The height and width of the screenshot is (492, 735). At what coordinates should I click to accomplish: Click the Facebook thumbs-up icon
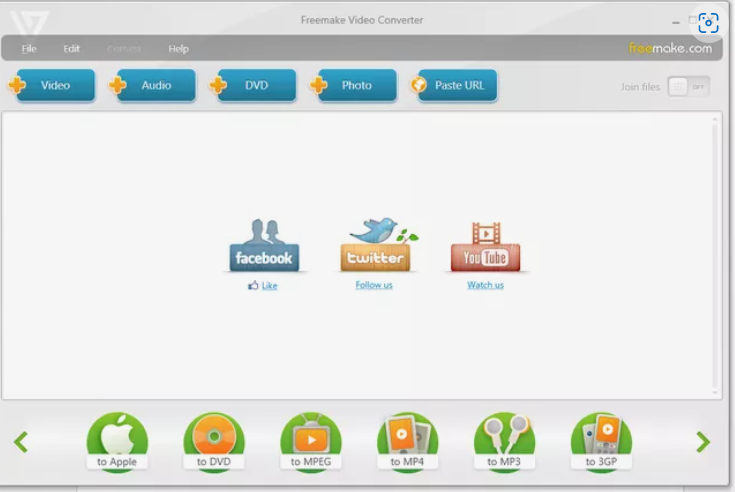click(x=253, y=285)
